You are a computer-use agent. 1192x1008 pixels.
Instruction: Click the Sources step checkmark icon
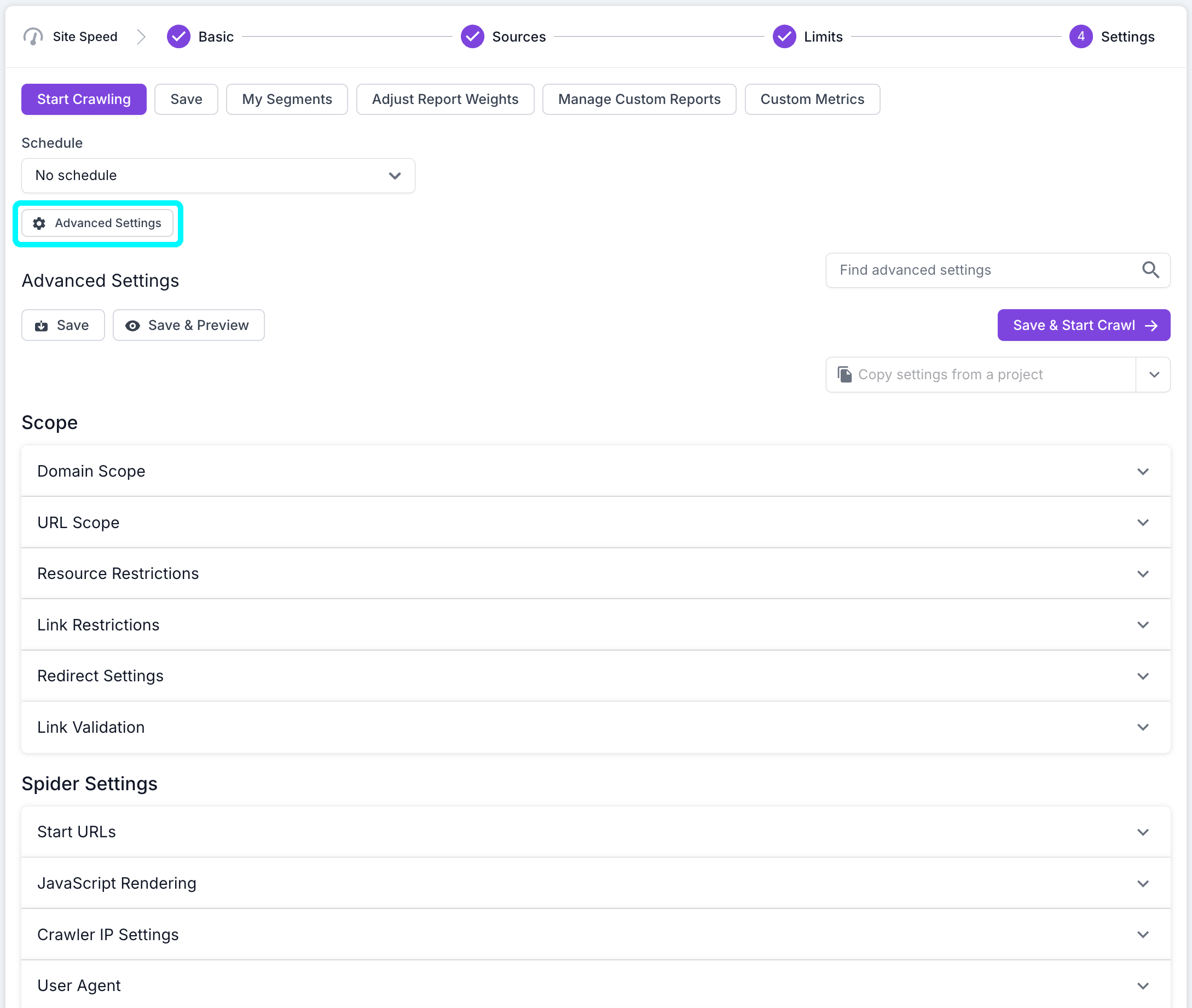point(472,36)
